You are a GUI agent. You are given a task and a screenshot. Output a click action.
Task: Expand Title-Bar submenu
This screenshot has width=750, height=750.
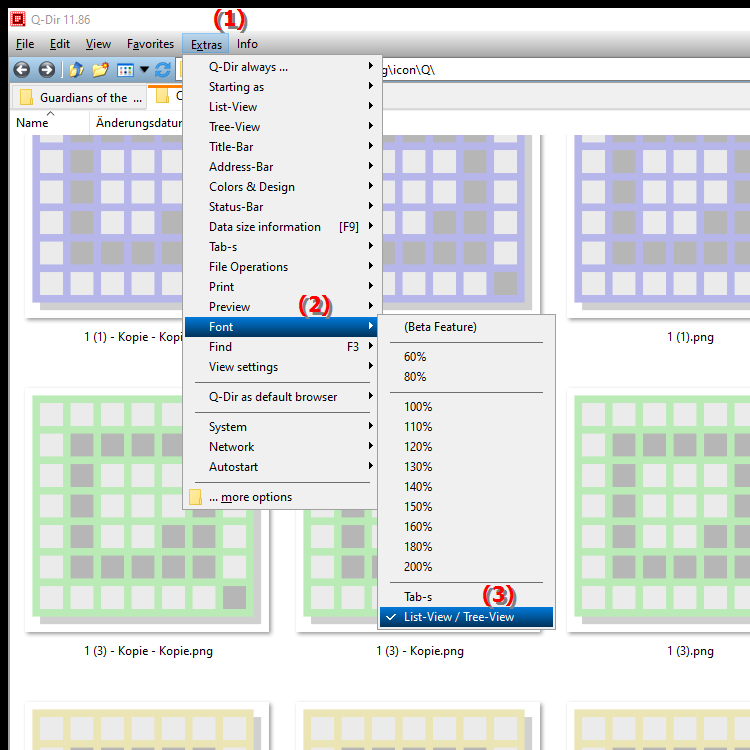coord(281,147)
